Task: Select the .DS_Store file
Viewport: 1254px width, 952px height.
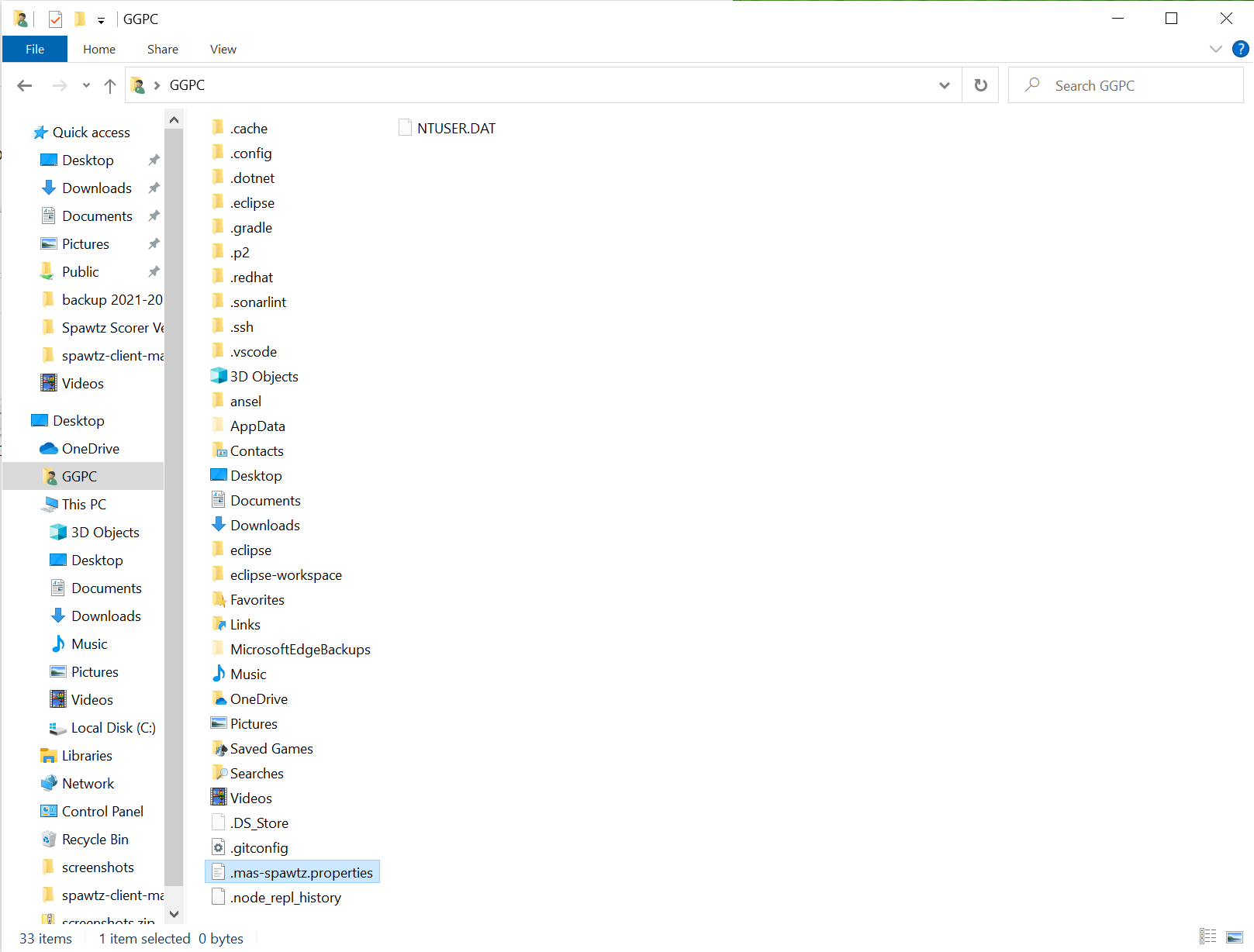Action: point(250,823)
